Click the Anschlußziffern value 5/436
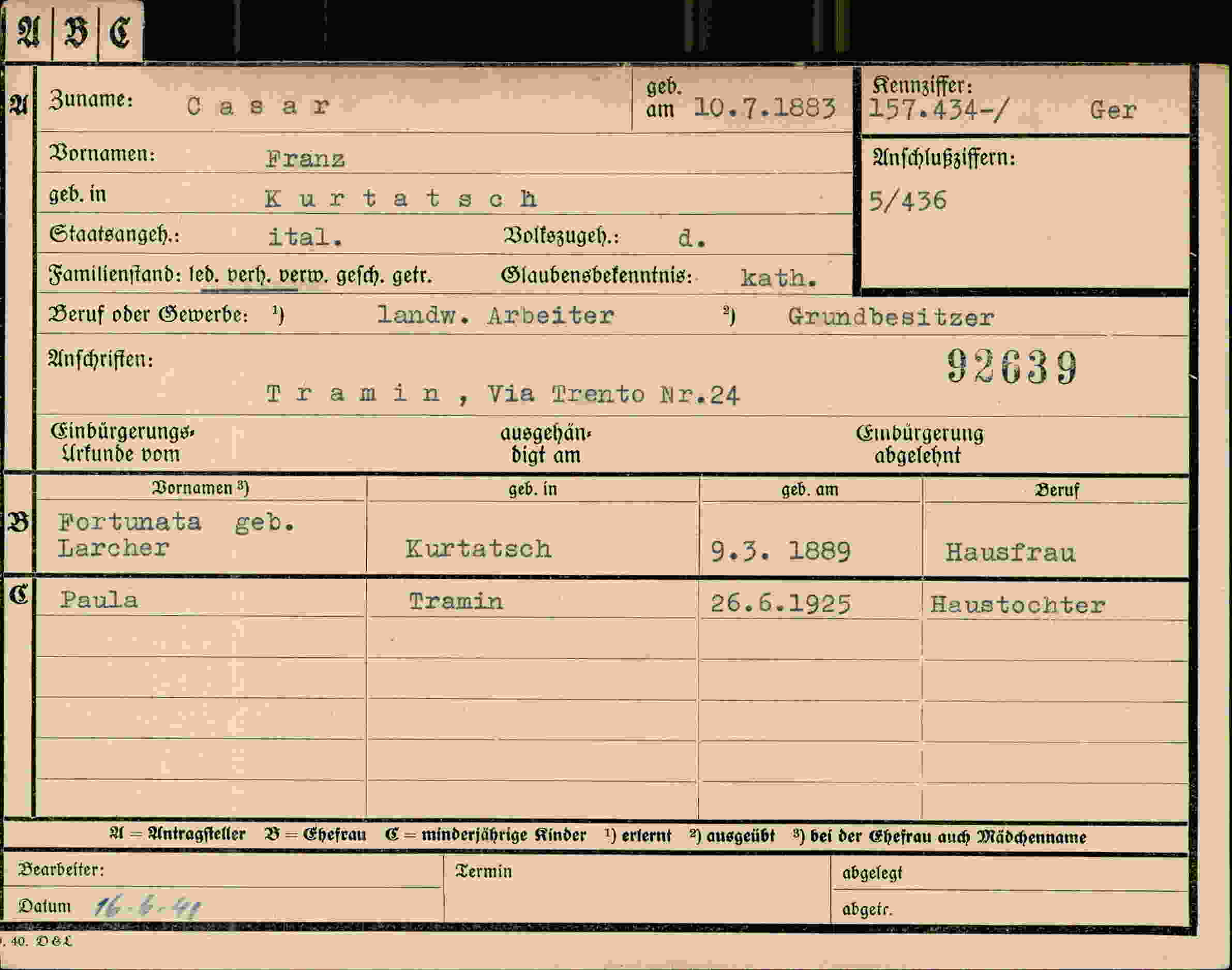Image resolution: width=1232 pixels, height=970 pixels. pyautogui.click(x=908, y=201)
